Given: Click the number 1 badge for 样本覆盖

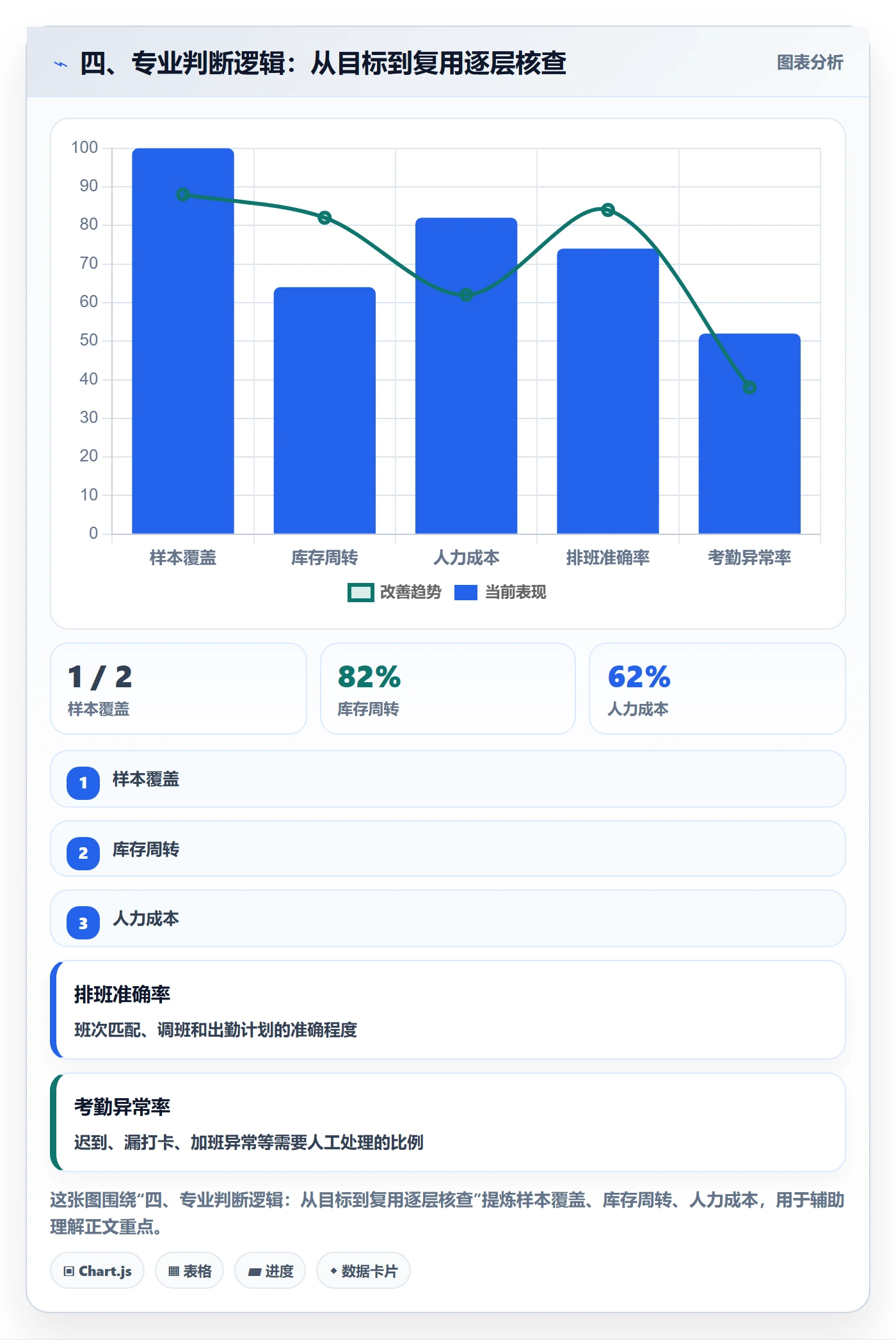Looking at the screenshot, I should click(83, 783).
